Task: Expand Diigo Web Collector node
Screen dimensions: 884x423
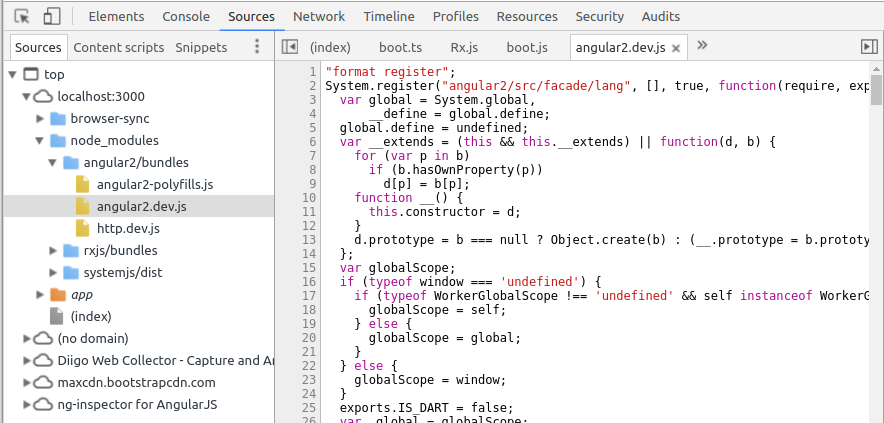Action: tap(26, 360)
